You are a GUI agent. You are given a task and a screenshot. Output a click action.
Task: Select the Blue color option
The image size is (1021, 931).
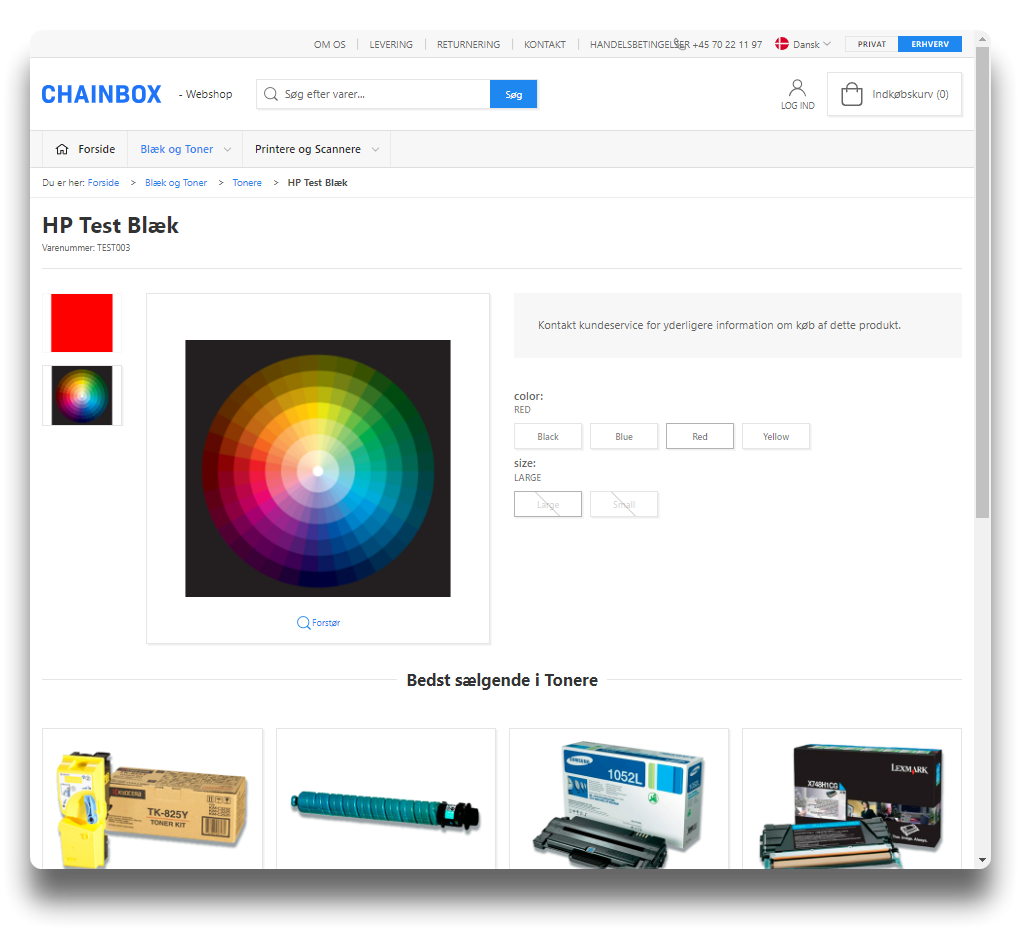(624, 436)
